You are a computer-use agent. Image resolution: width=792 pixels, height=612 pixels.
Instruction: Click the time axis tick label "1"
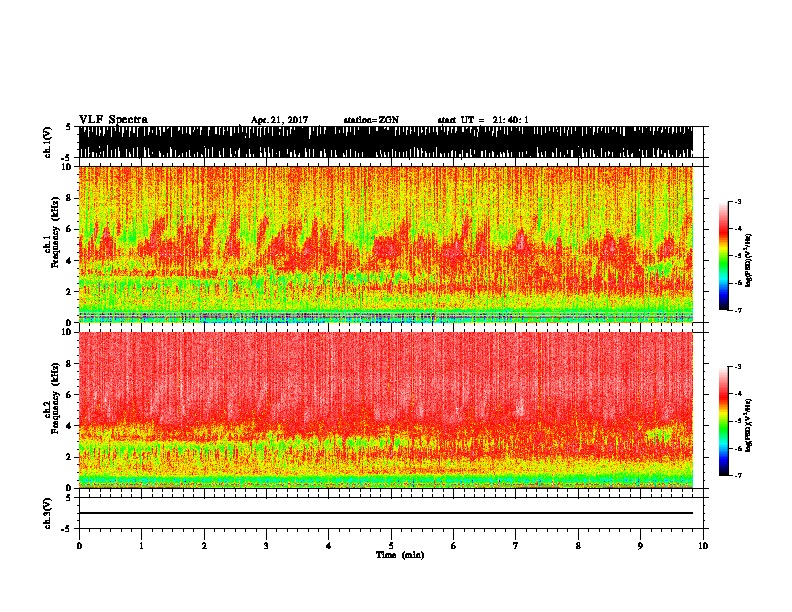tap(141, 545)
